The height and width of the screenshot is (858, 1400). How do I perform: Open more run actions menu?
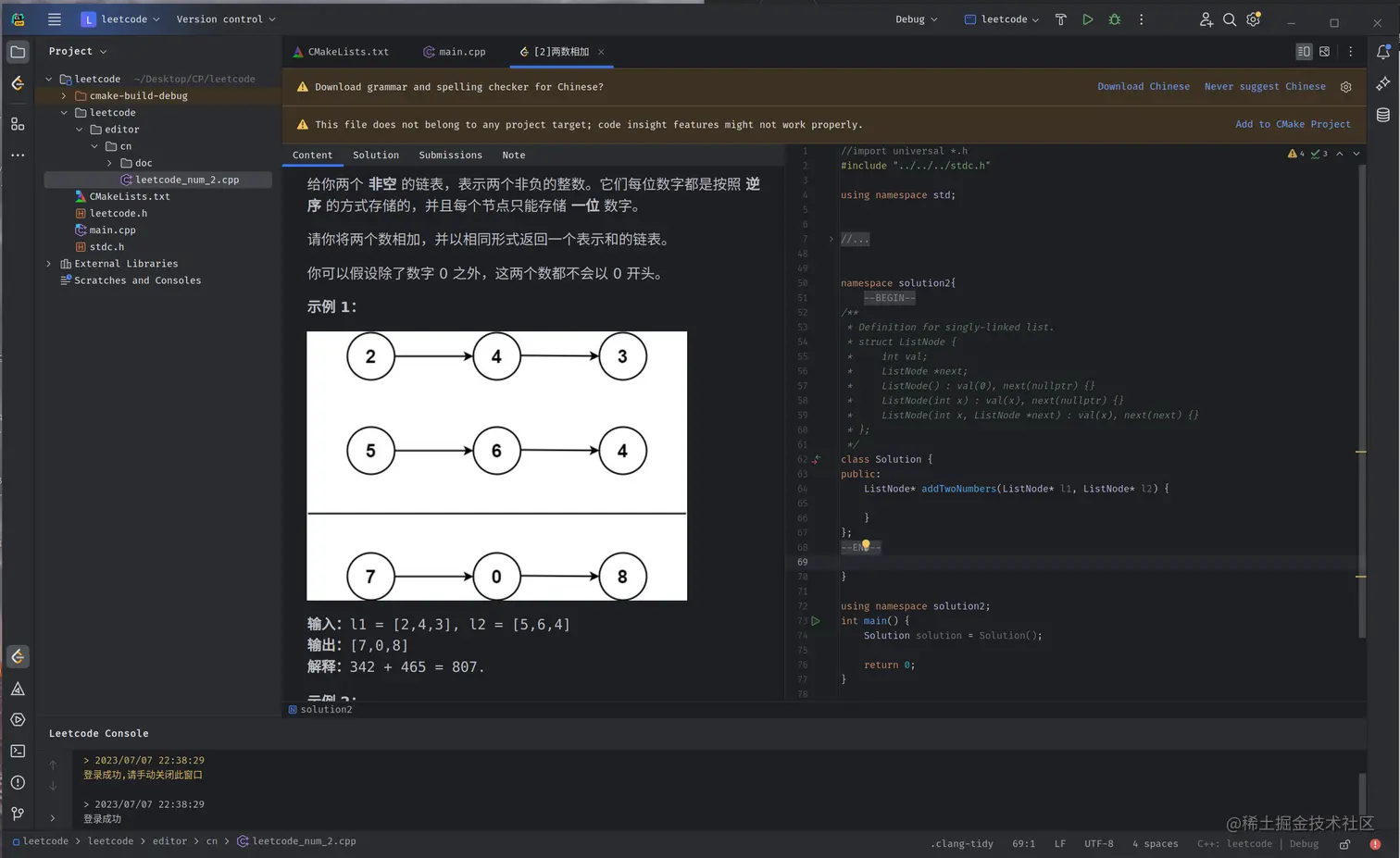[1142, 19]
